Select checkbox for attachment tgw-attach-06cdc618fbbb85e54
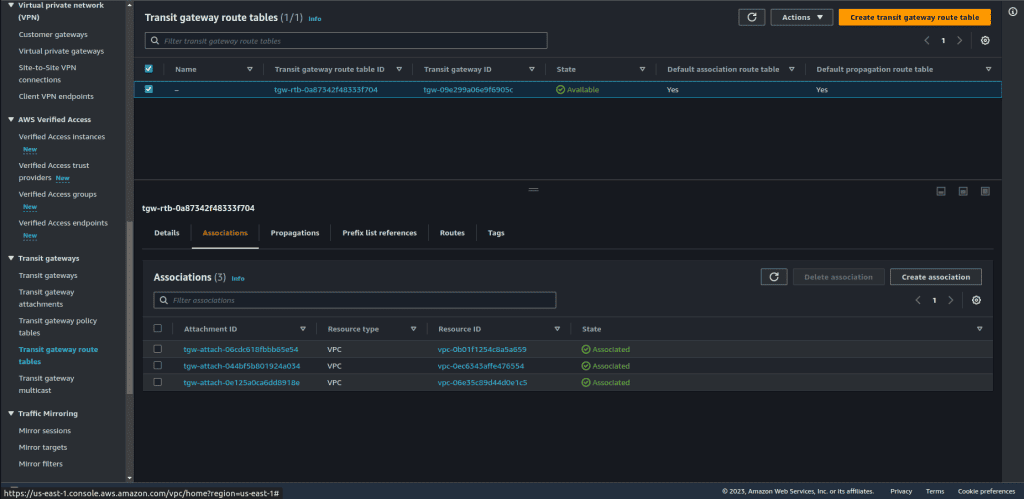The width and height of the screenshot is (1024, 499). click(x=158, y=349)
